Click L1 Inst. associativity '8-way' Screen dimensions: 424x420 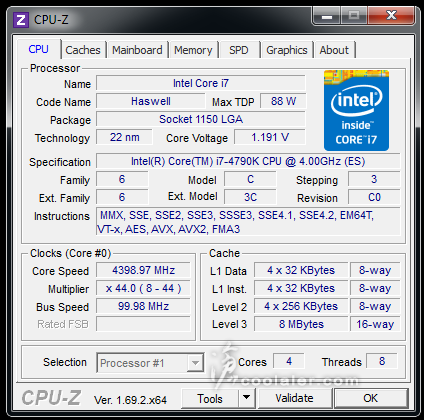point(375,288)
